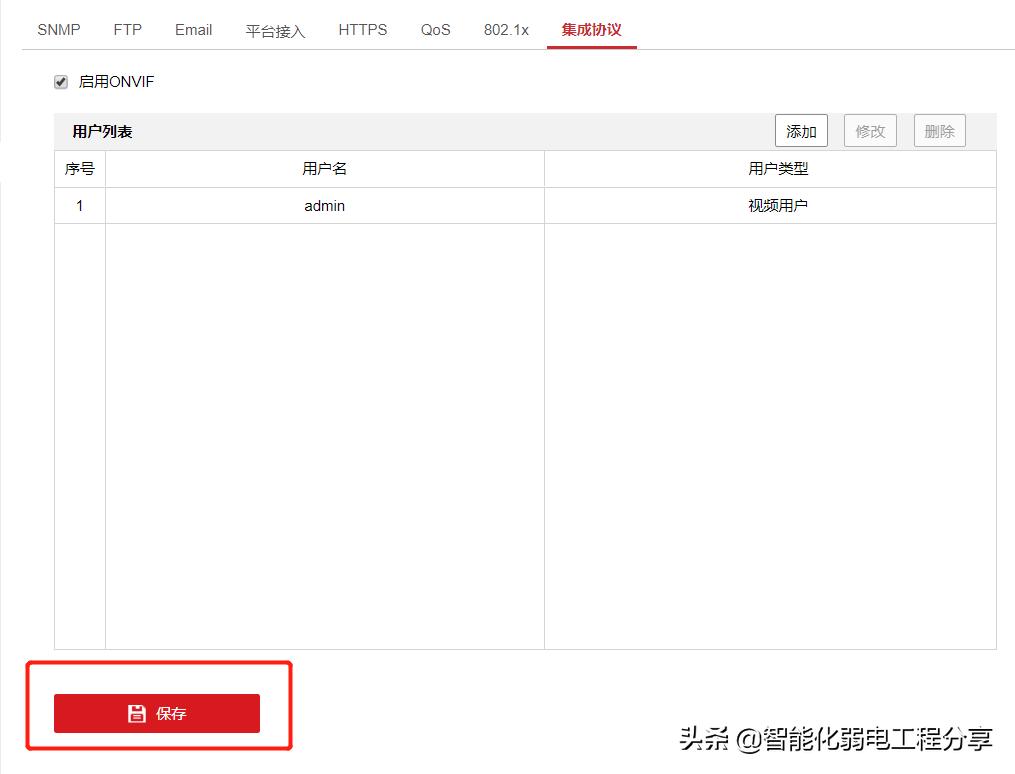Go to the Email tab
The width and height of the screenshot is (1015, 774).
pyautogui.click(x=193, y=30)
